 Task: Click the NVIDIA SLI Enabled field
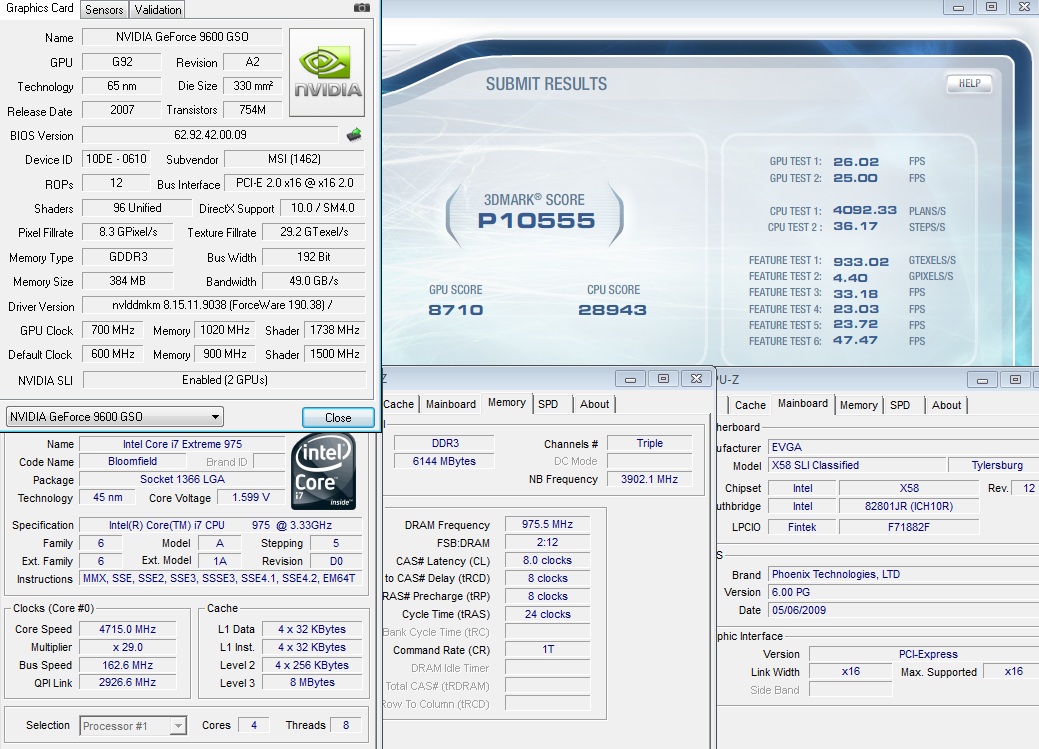[225, 380]
